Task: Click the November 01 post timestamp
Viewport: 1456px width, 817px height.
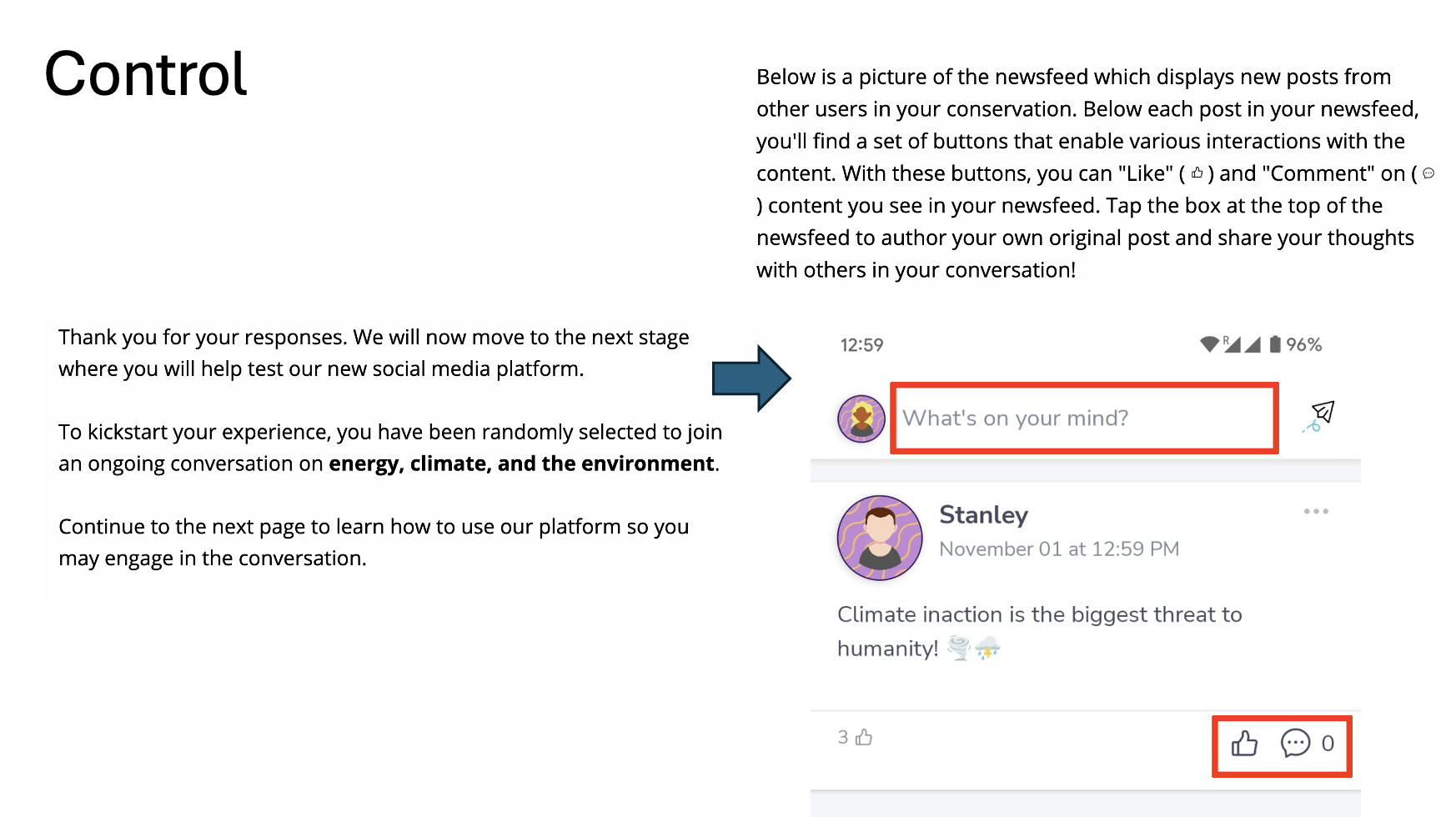Action: click(x=1058, y=549)
